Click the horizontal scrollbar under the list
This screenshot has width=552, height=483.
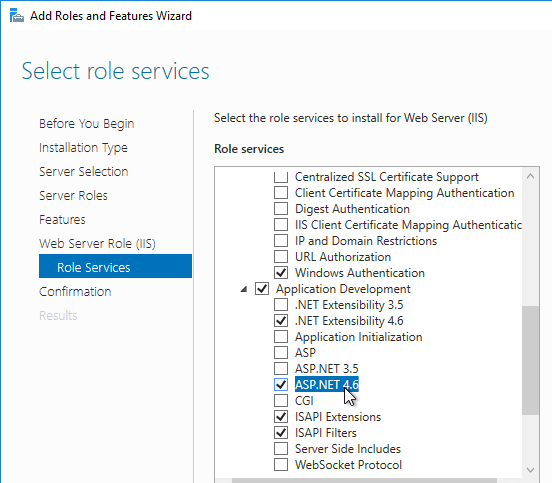click(364, 481)
